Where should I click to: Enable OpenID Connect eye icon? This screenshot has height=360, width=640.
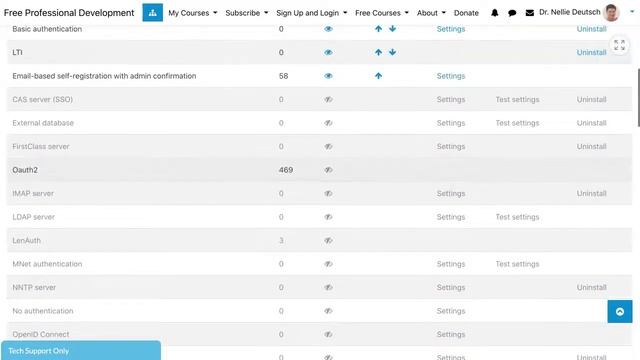click(328, 334)
